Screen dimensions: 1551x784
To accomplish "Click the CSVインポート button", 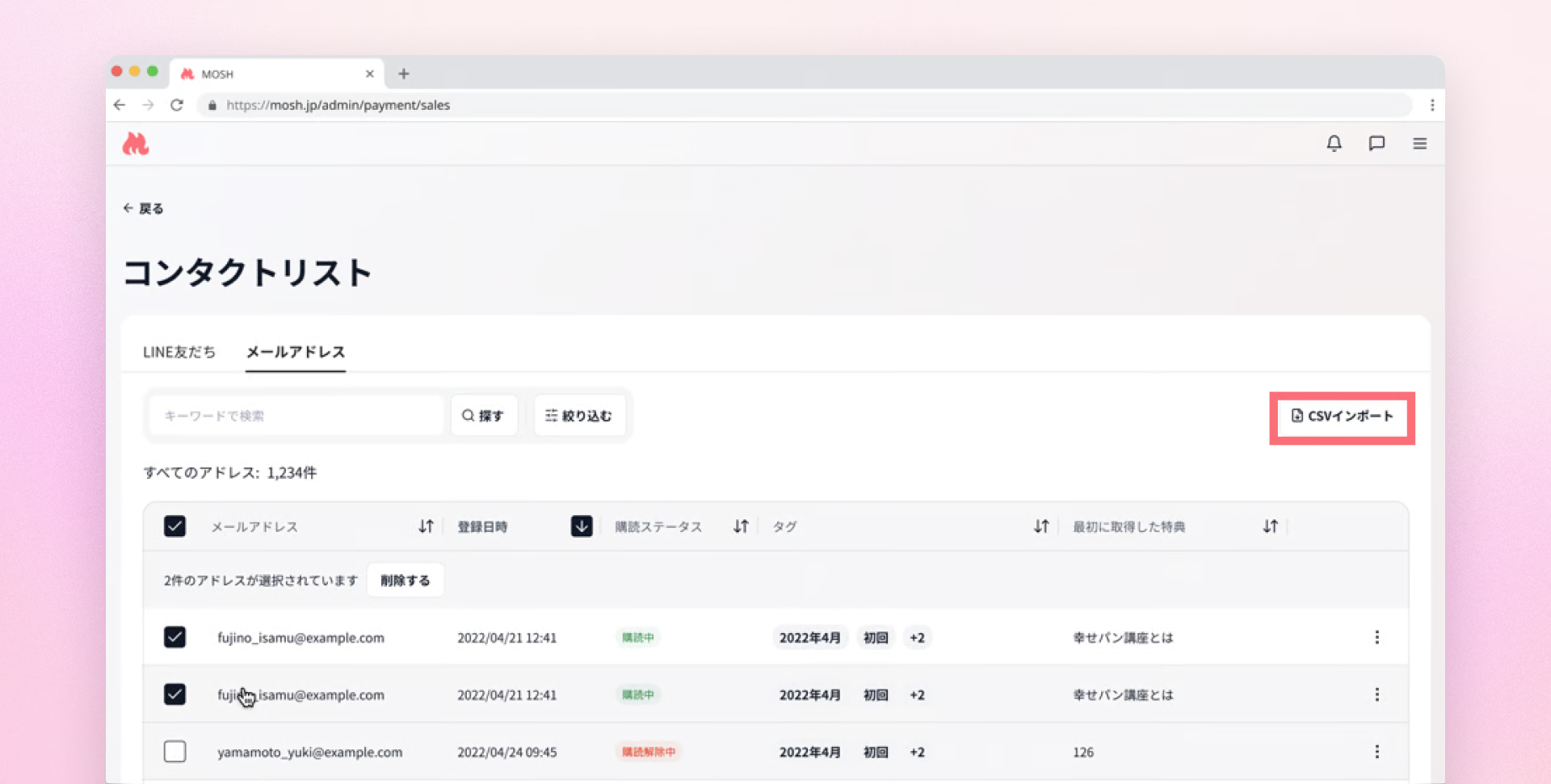I will pos(1342,417).
